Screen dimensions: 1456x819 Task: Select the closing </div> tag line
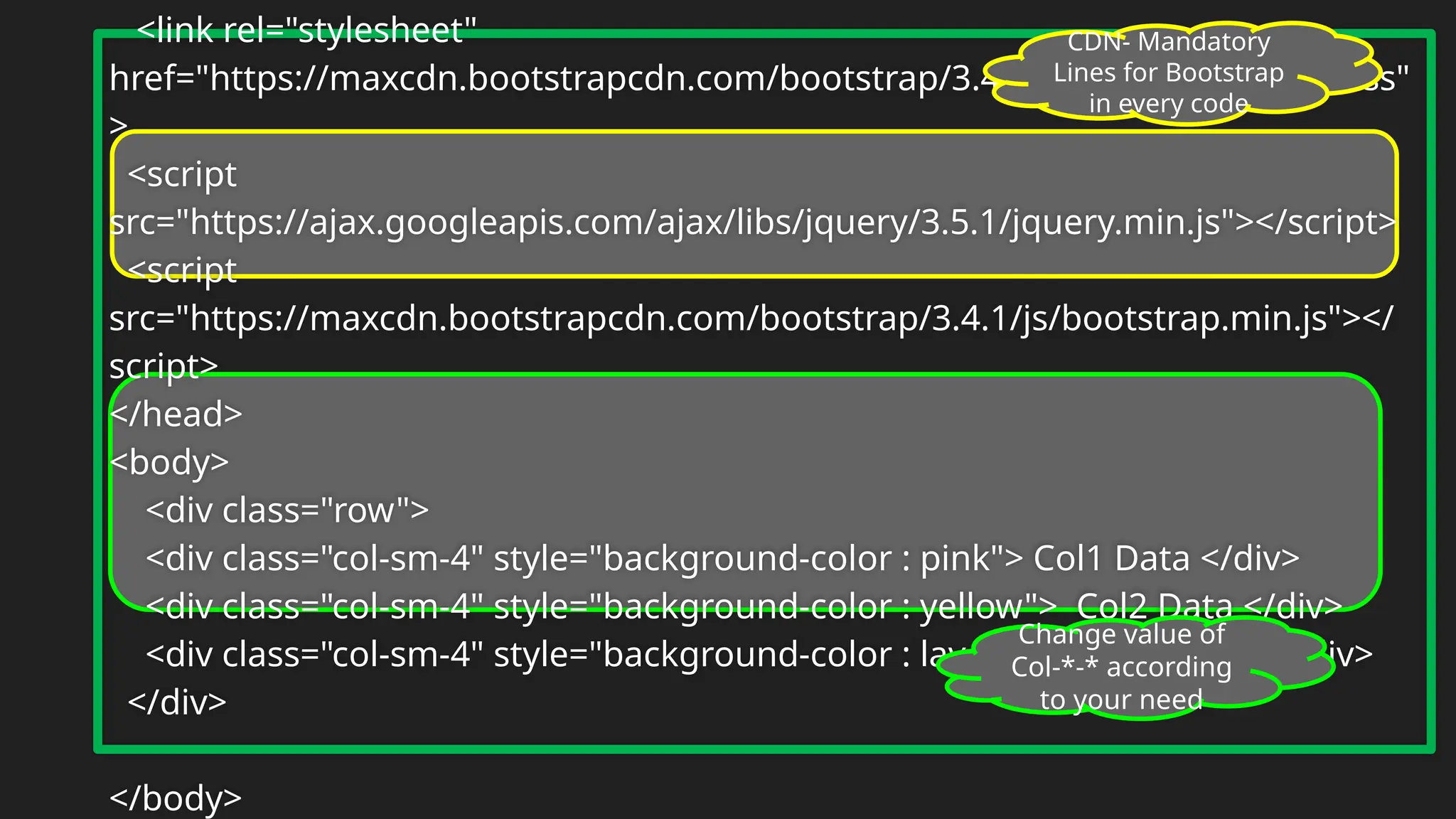coord(177,702)
